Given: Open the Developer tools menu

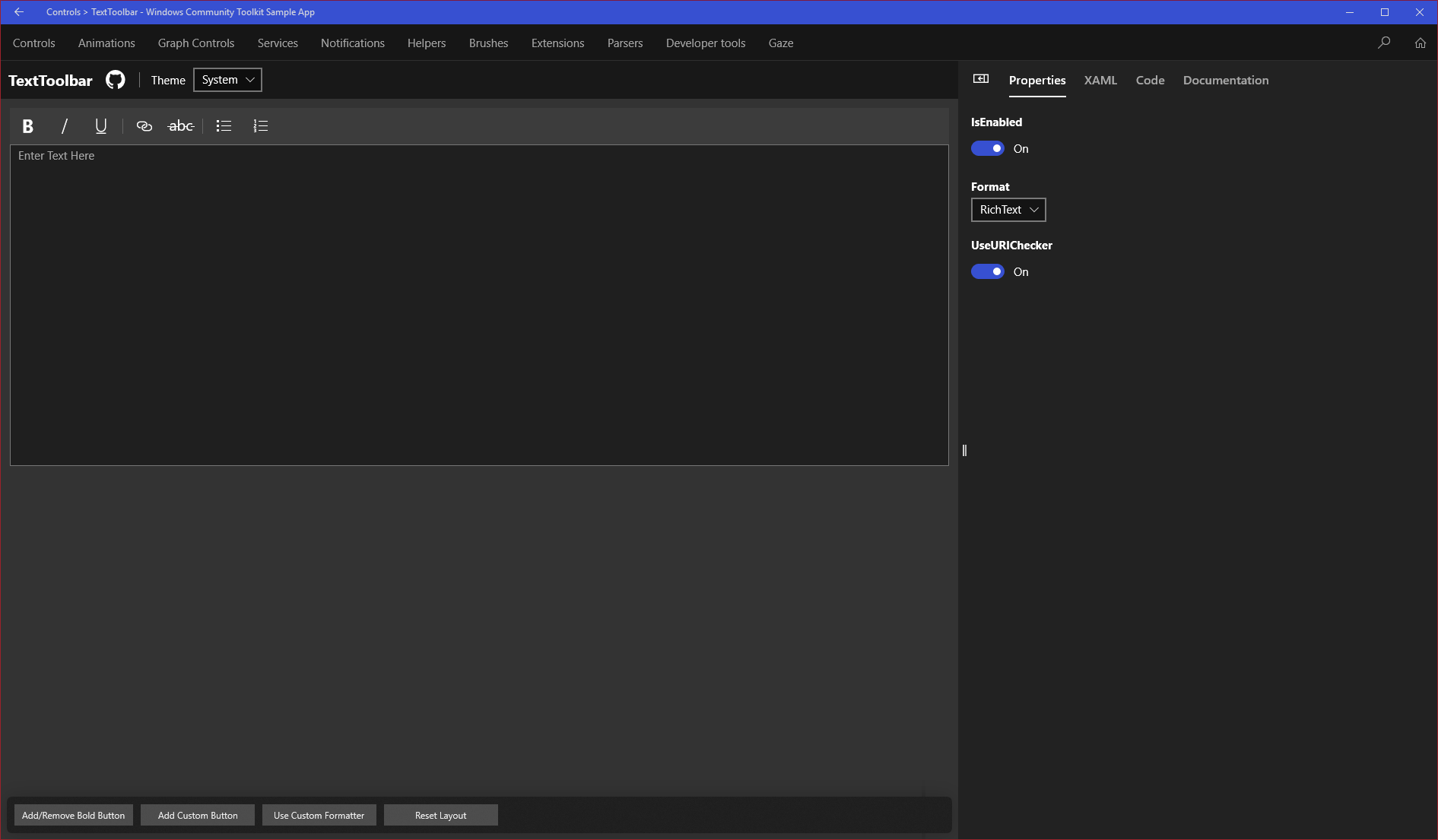Looking at the screenshot, I should click(x=706, y=43).
